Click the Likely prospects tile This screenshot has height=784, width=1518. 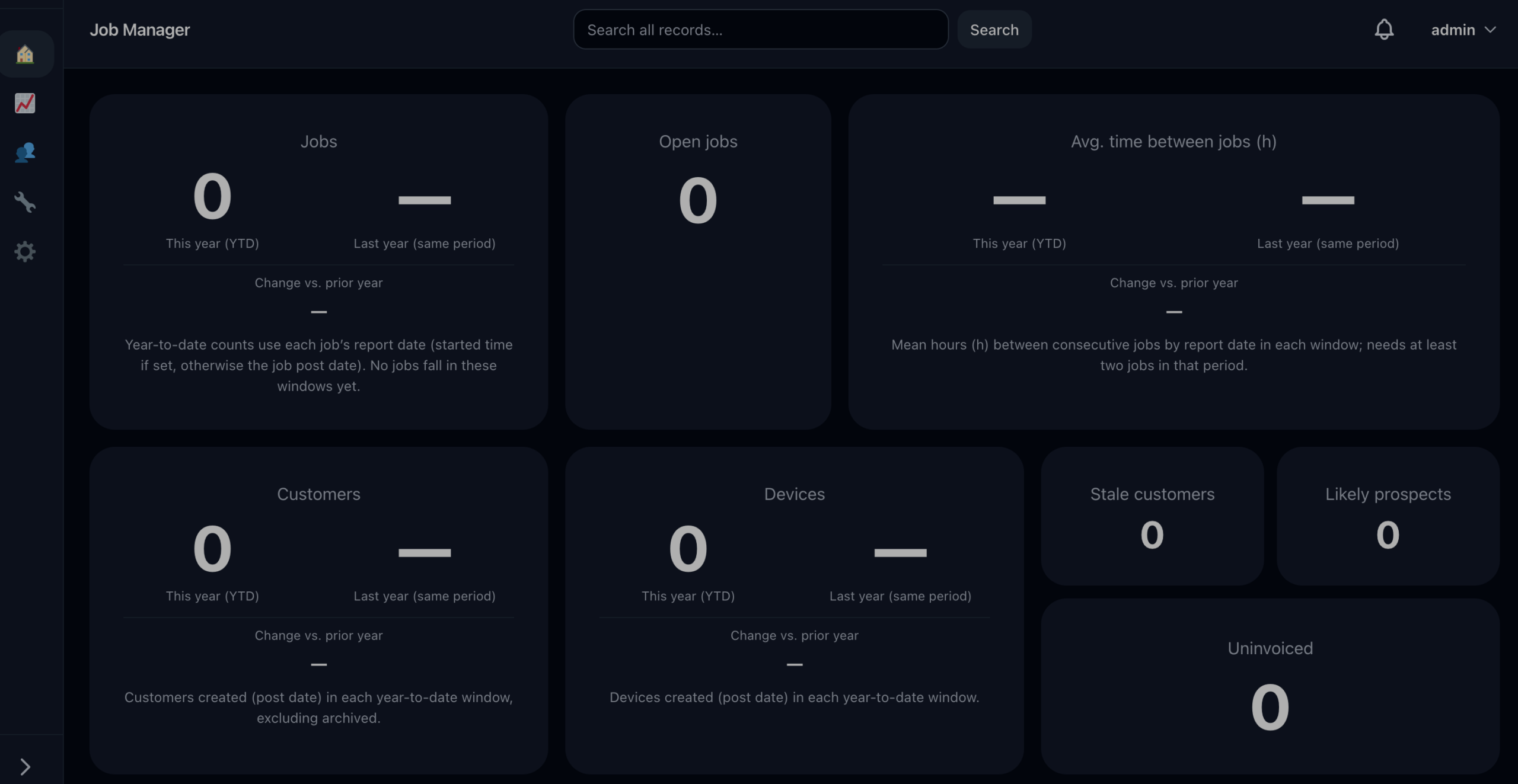(1388, 516)
